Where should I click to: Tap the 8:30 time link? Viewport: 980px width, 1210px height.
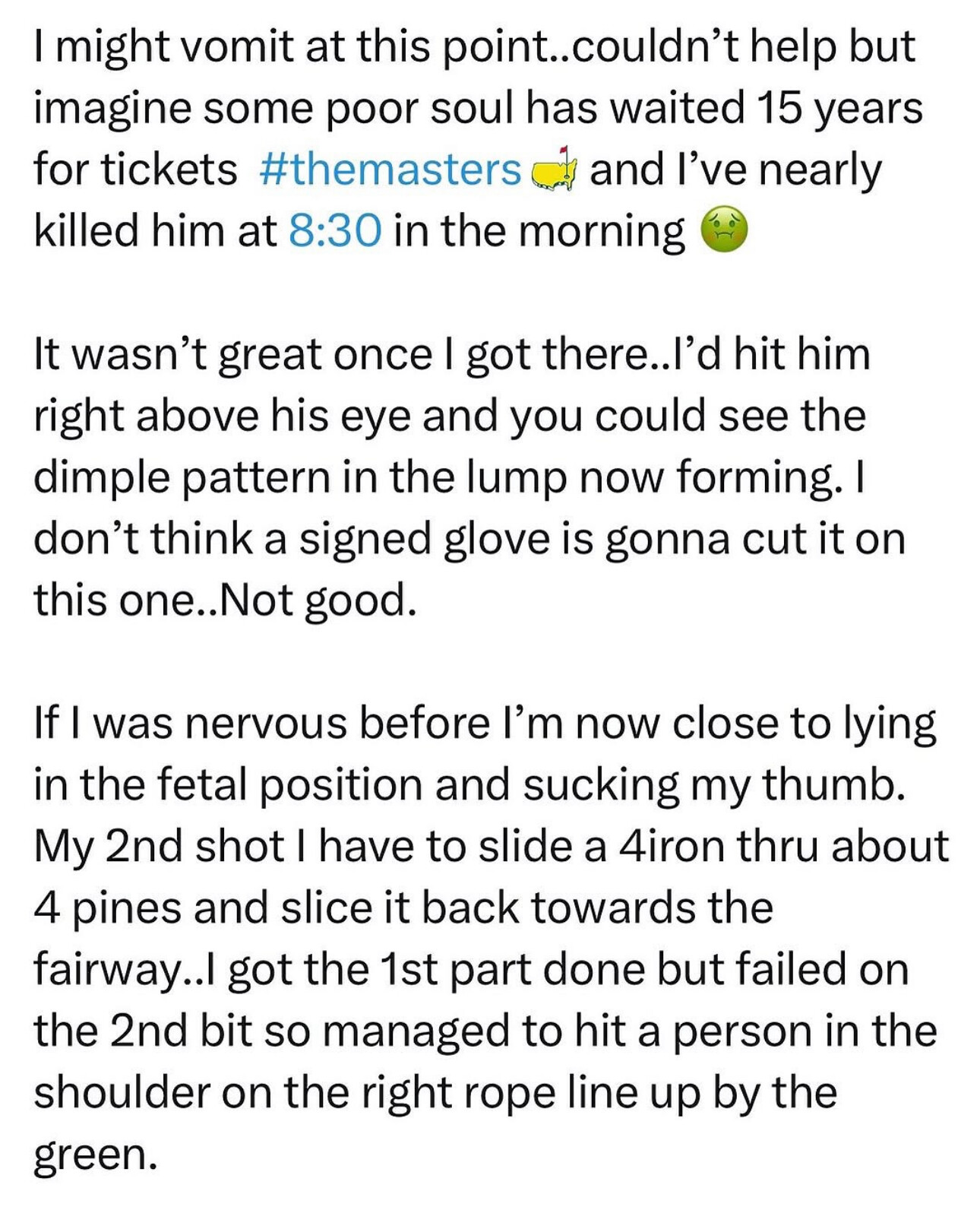point(335,230)
